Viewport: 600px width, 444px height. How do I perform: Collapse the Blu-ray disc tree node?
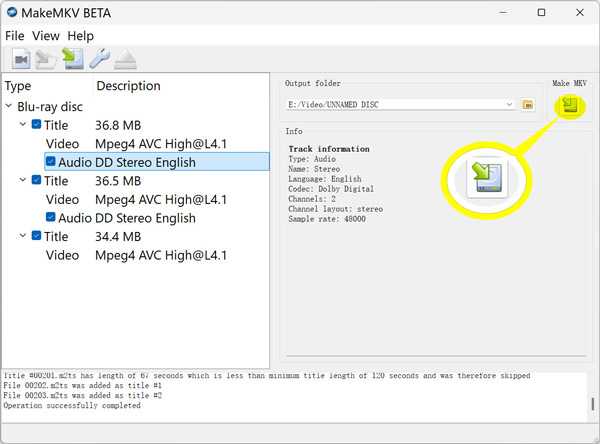[x=9, y=105]
